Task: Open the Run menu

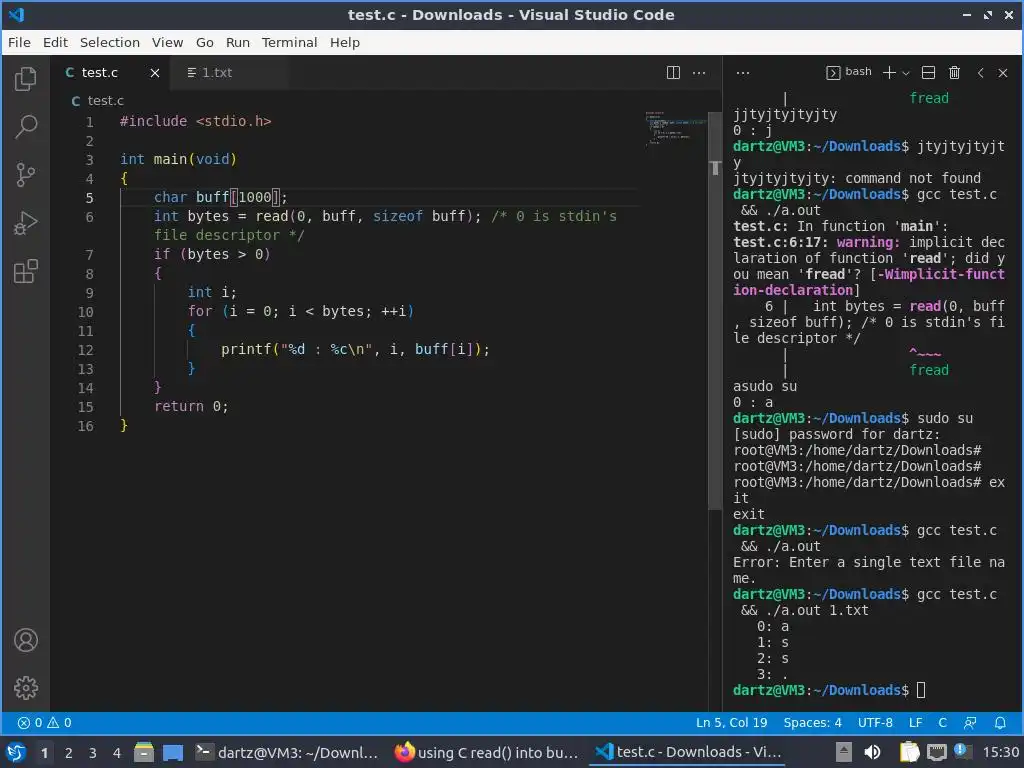Action: [238, 42]
